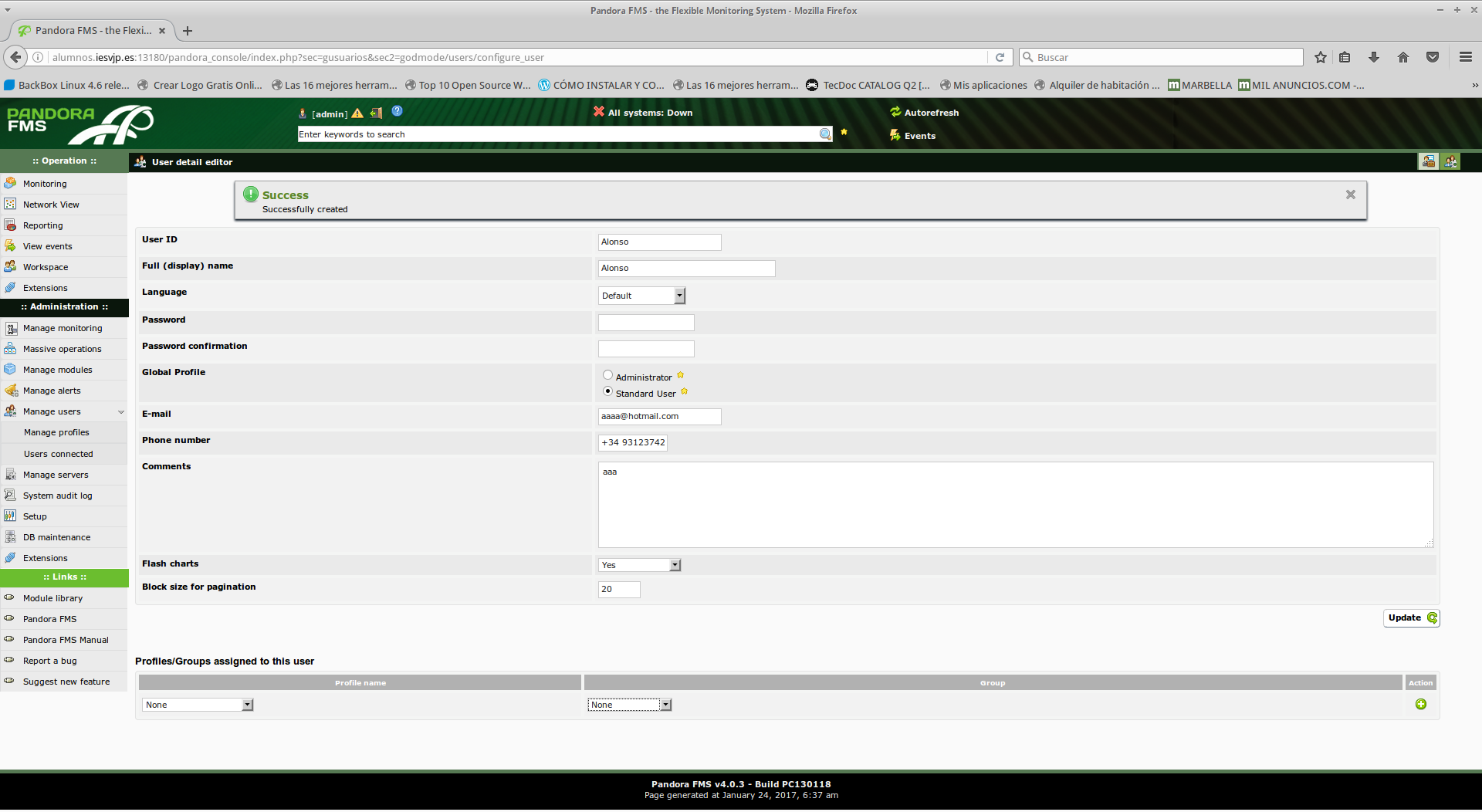The height and width of the screenshot is (812, 1482).
Task: Open Manage profiles in the sidebar
Action: click(x=56, y=433)
